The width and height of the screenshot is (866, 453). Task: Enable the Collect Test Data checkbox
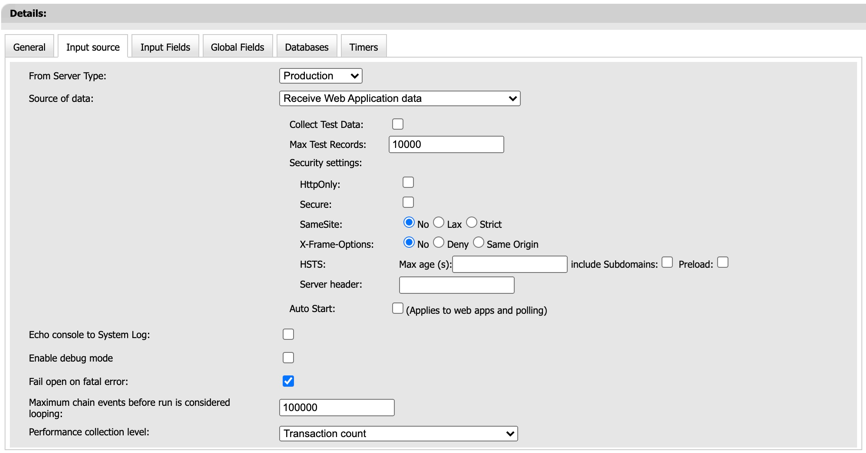point(398,124)
